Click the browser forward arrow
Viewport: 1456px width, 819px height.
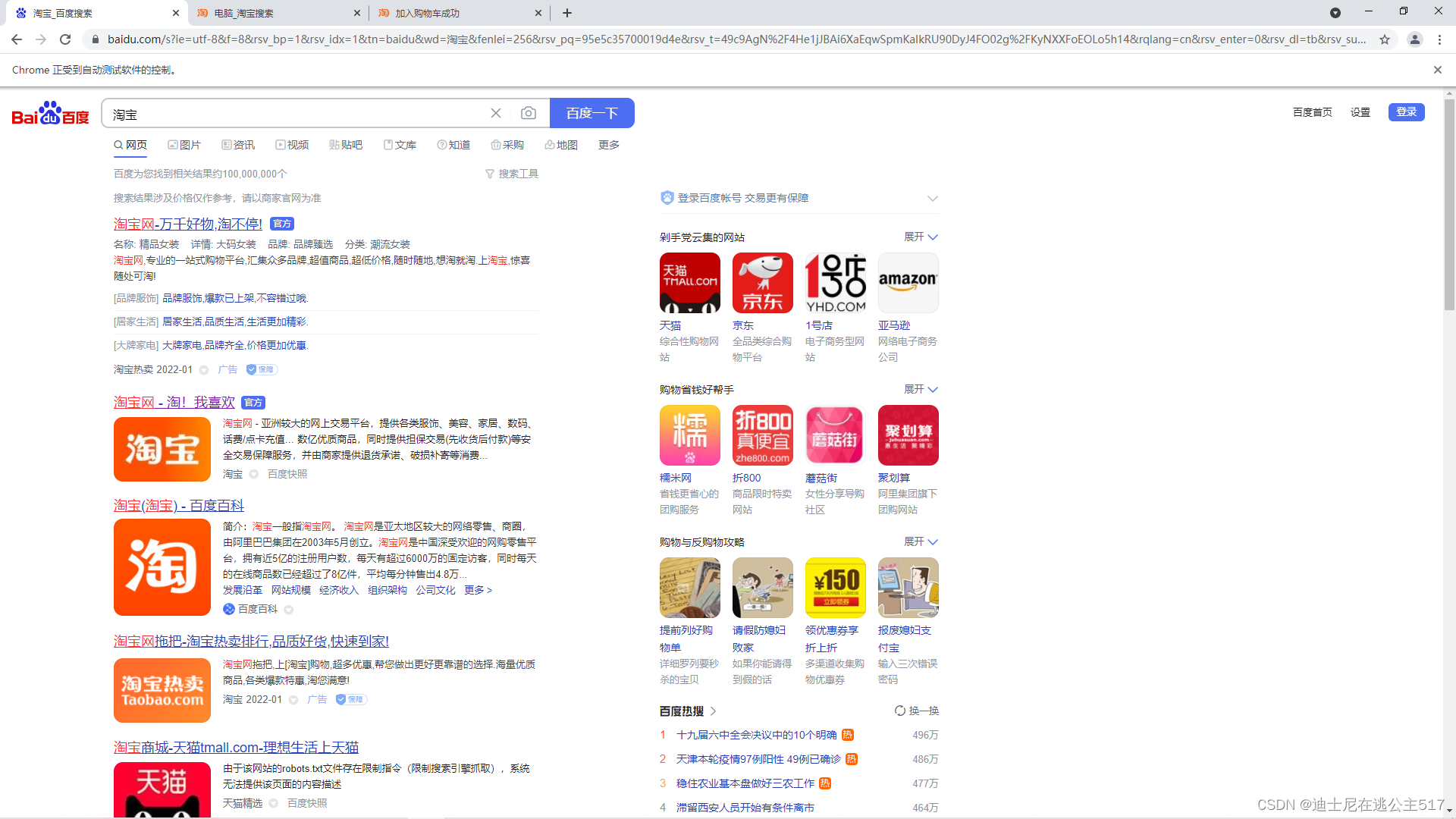pyautogui.click(x=41, y=39)
